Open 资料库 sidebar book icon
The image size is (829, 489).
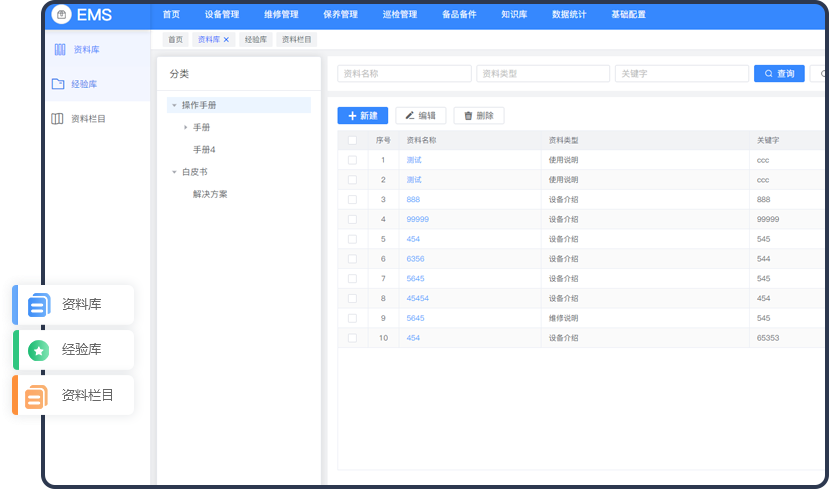(x=60, y=50)
